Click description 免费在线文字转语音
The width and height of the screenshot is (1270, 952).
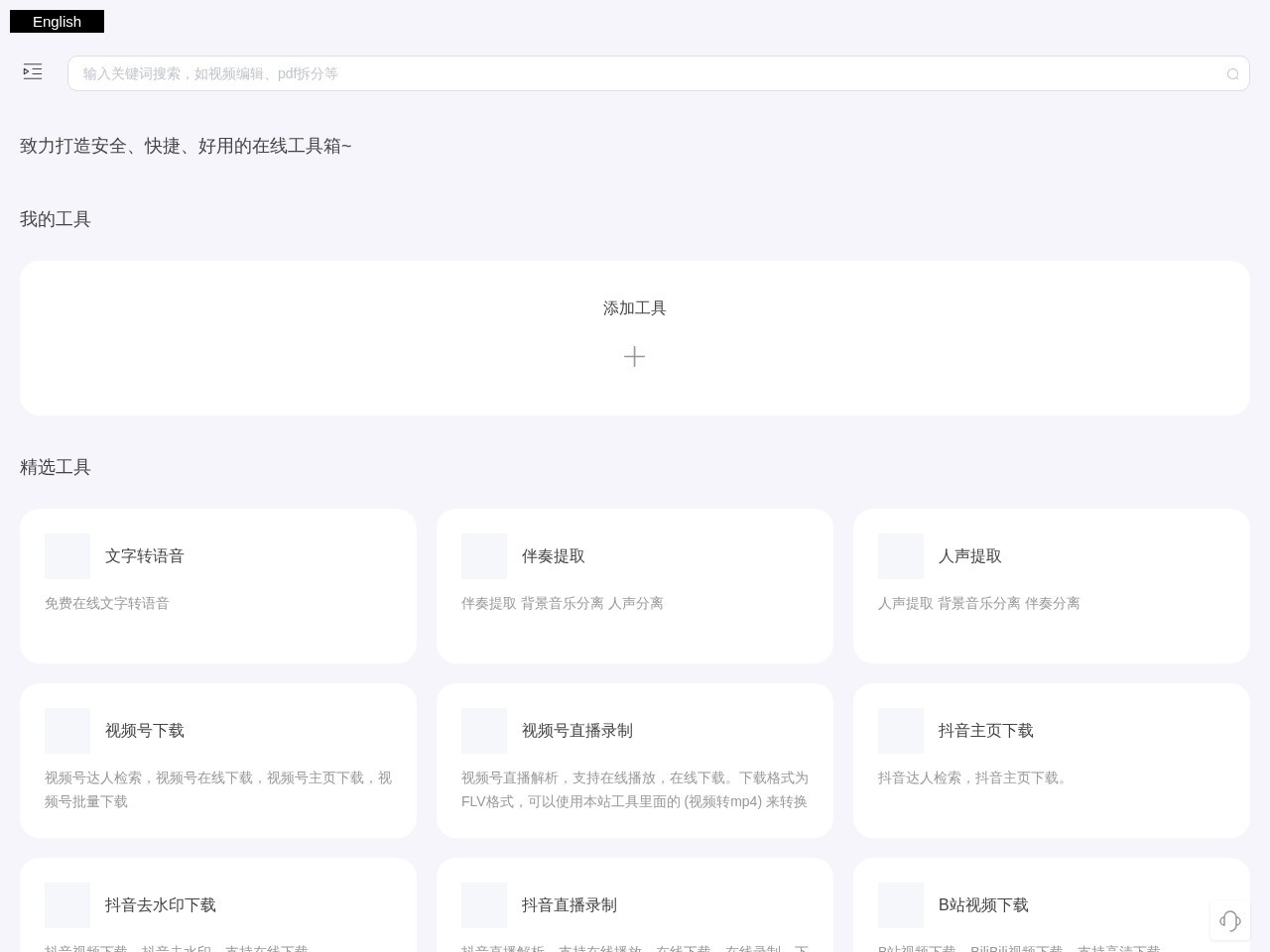pyautogui.click(x=107, y=603)
